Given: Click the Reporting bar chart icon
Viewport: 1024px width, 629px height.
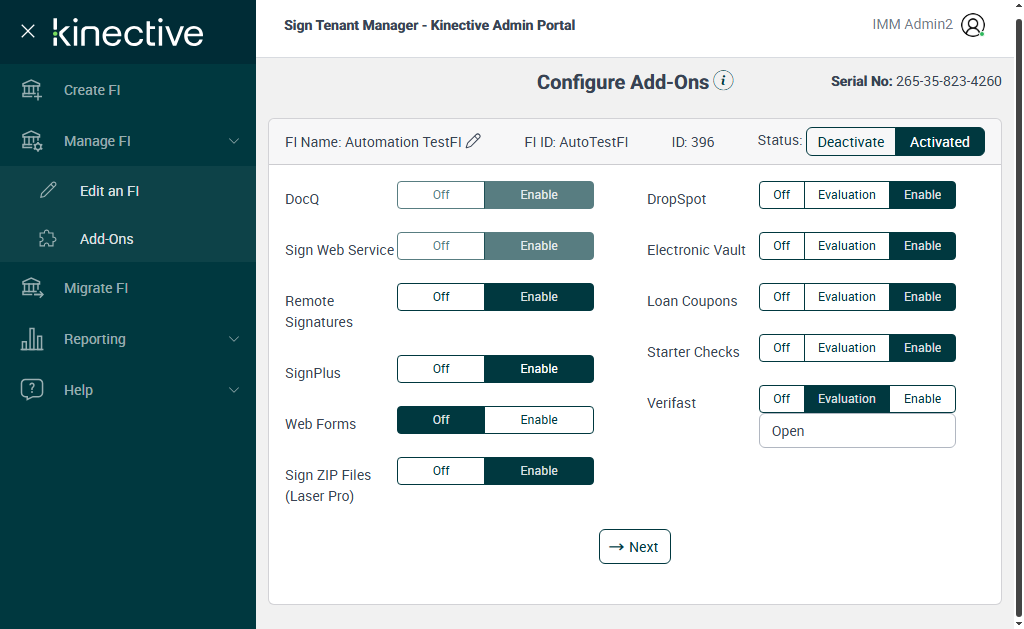Looking at the screenshot, I should pyautogui.click(x=31, y=339).
